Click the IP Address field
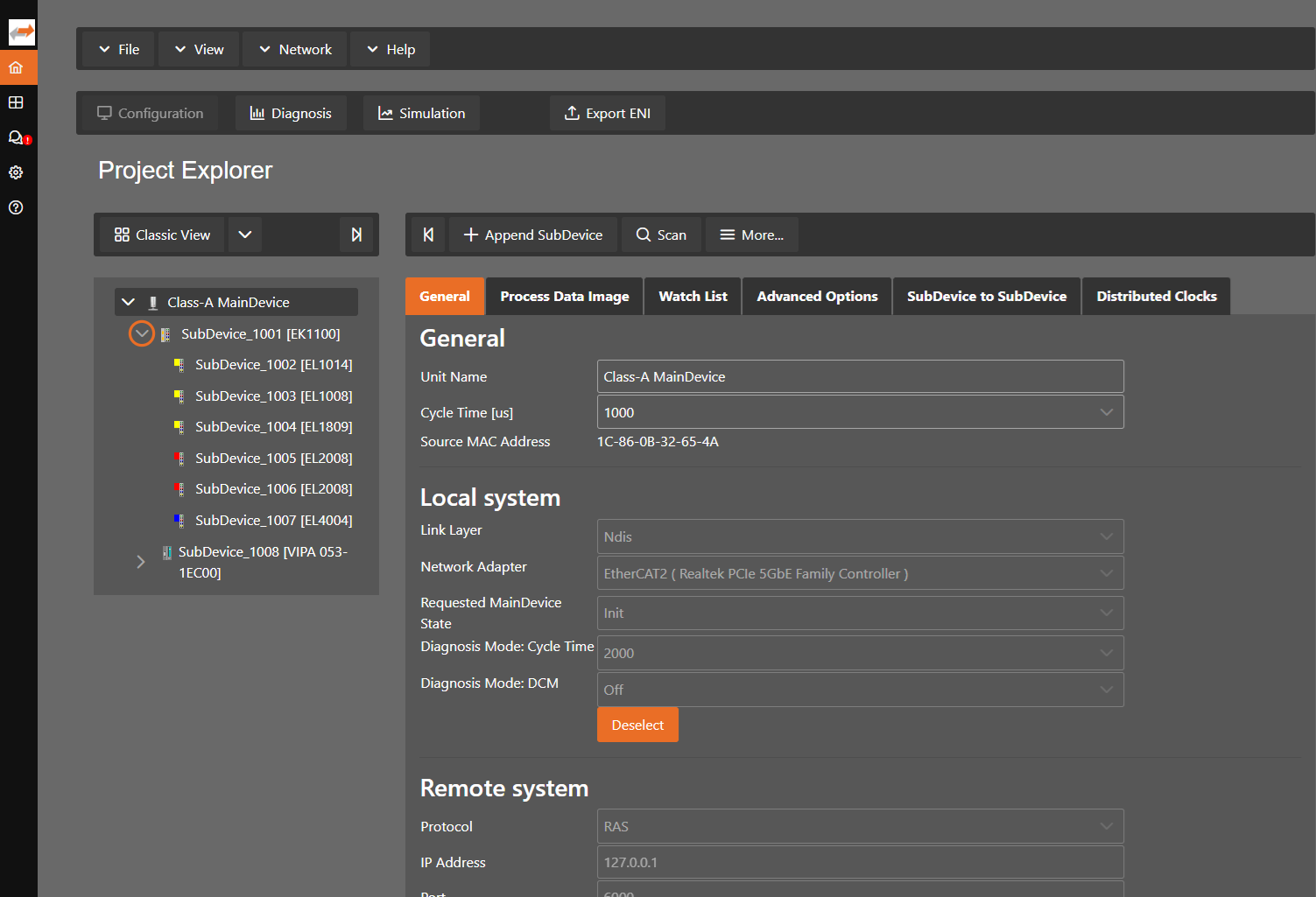 click(x=860, y=862)
